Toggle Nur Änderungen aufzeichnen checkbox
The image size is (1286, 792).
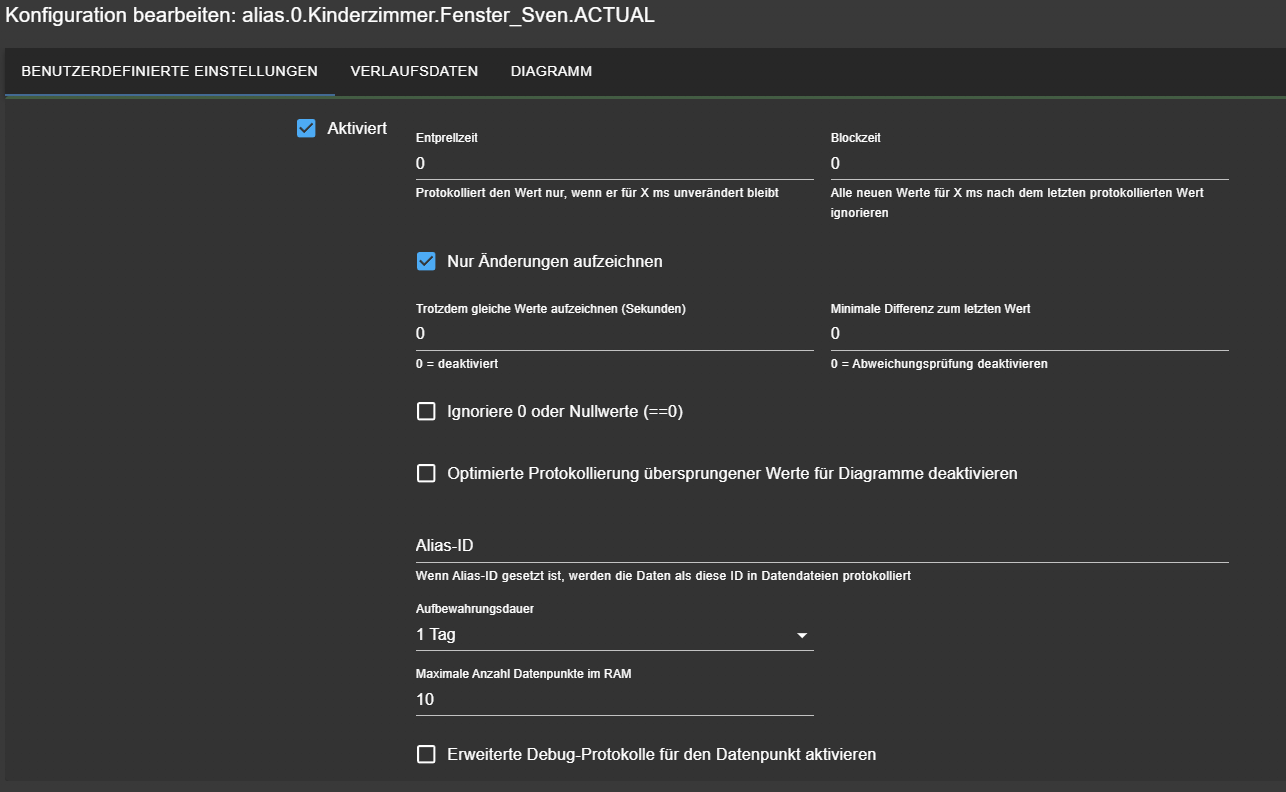tap(426, 262)
